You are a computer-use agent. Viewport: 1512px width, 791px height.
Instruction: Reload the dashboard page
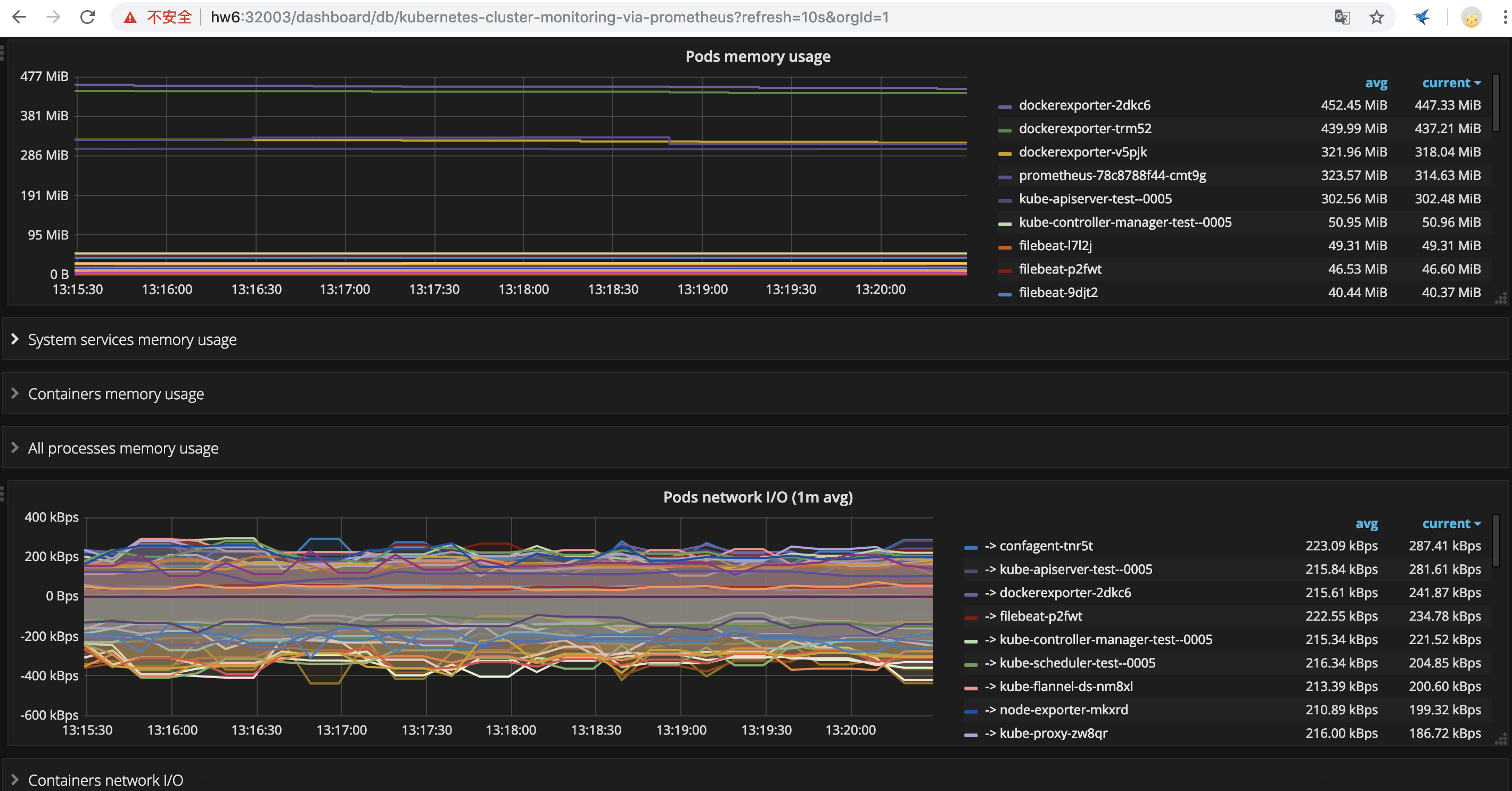pos(87,17)
